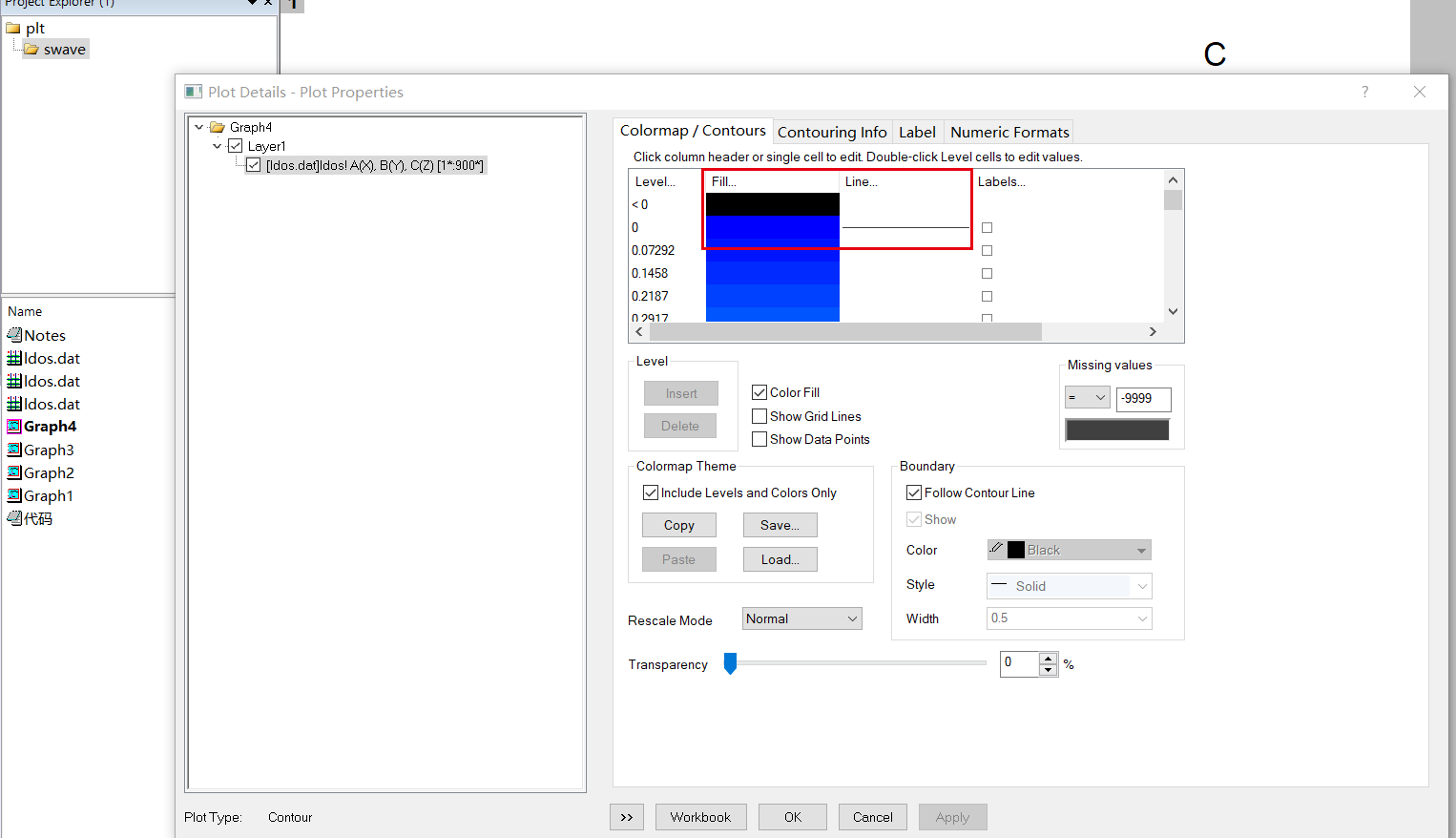Select the ldos.dat plot entry in tree
This screenshot has height=838, width=1456.
click(375, 165)
